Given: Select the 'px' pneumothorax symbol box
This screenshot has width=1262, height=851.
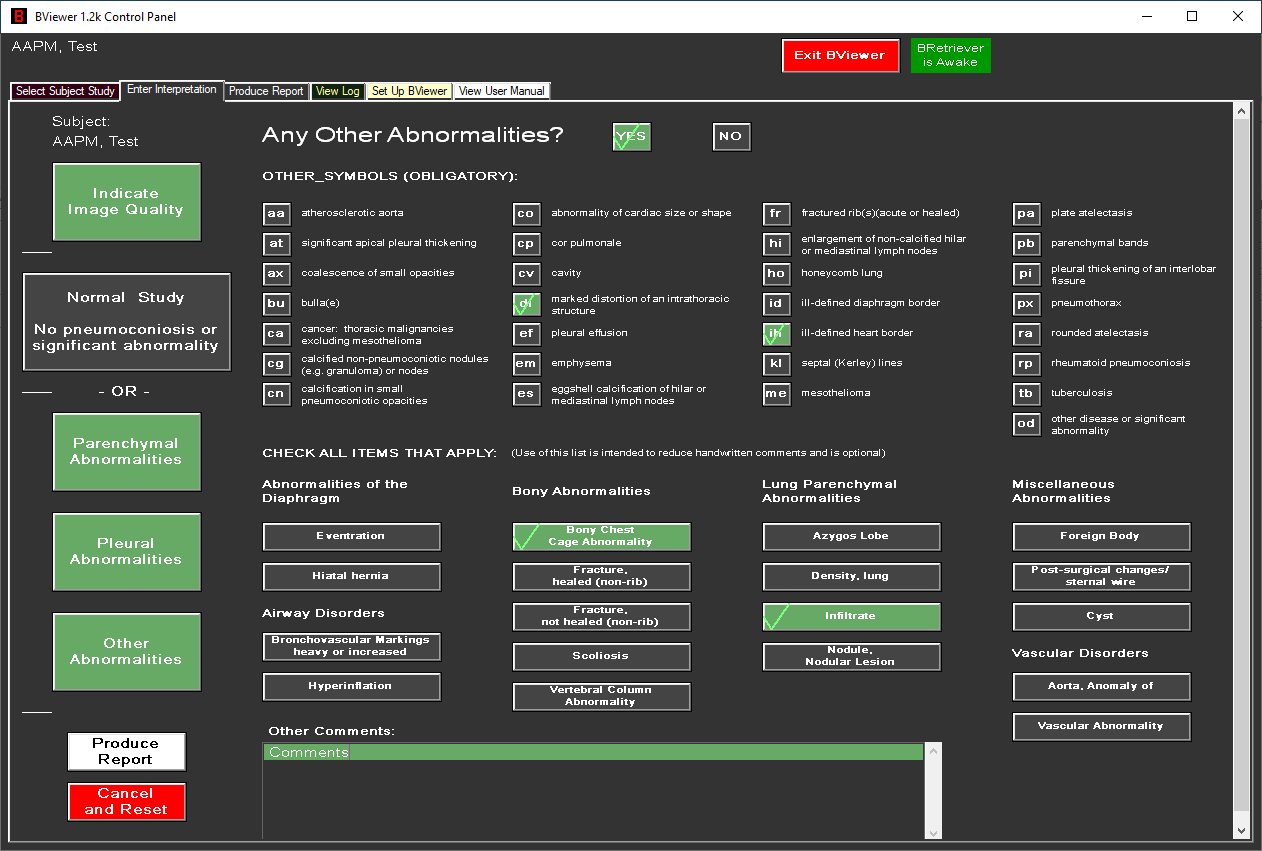Looking at the screenshot, I should pyautogui.click(x=1026, y=304).
